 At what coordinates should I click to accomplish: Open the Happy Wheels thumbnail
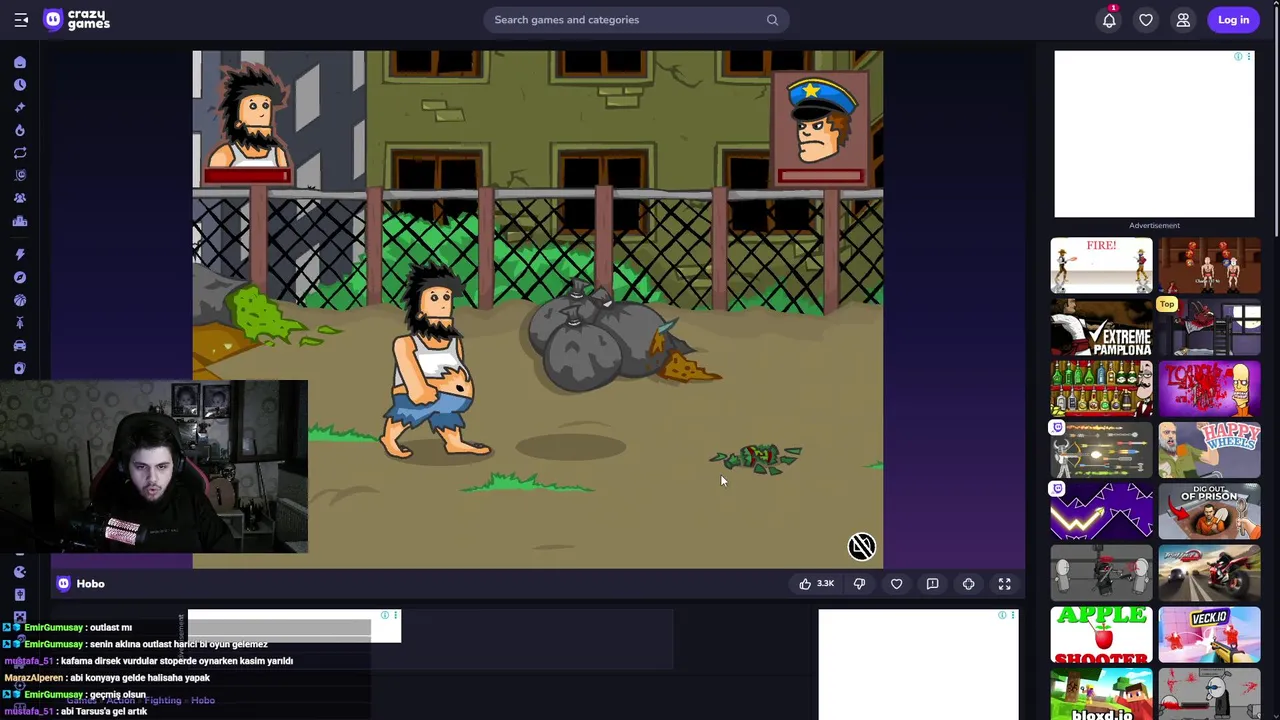pyautogui.click(x=1209, y=450)
